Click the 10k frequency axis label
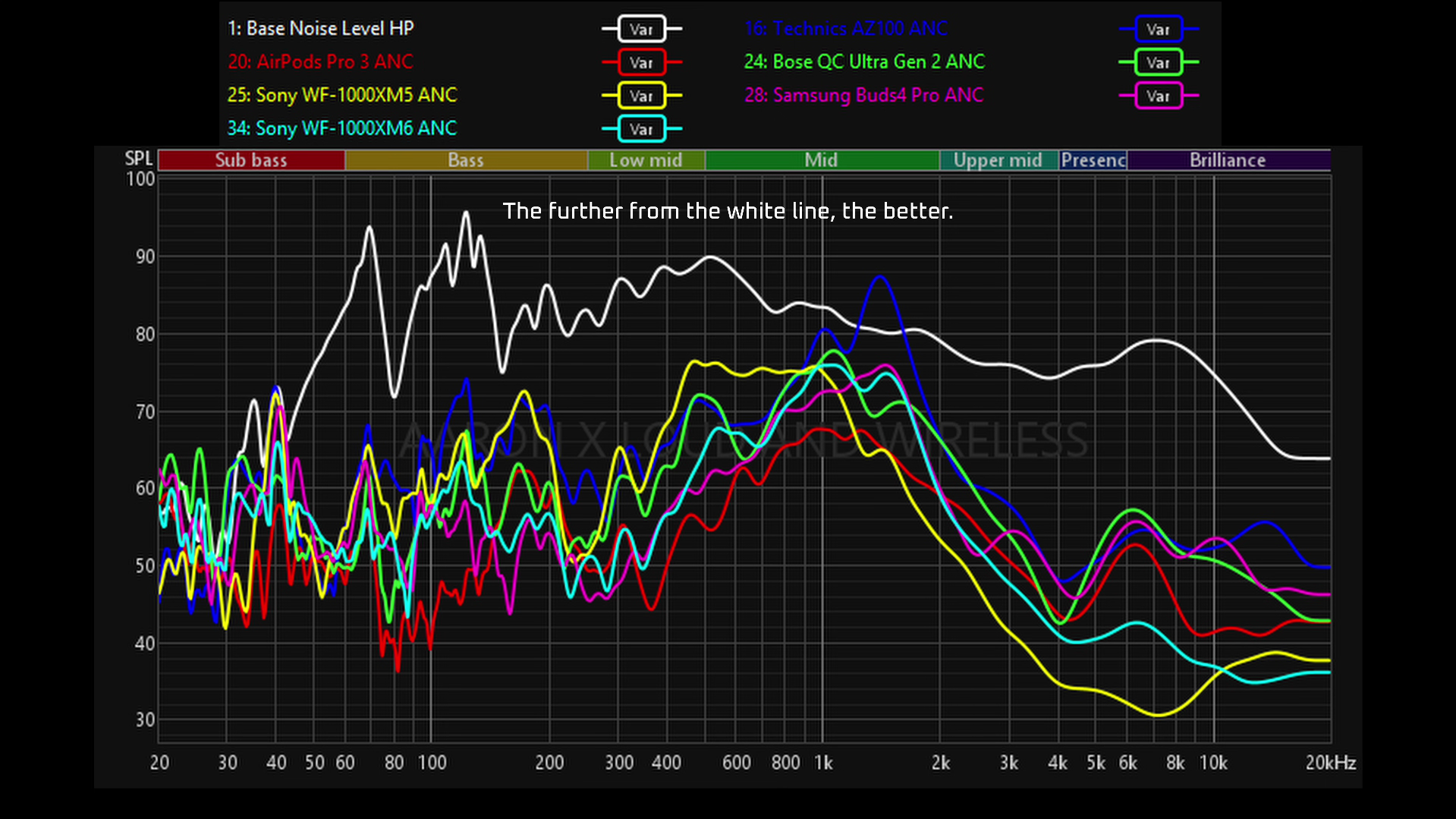 click(x=1213, y=763)
